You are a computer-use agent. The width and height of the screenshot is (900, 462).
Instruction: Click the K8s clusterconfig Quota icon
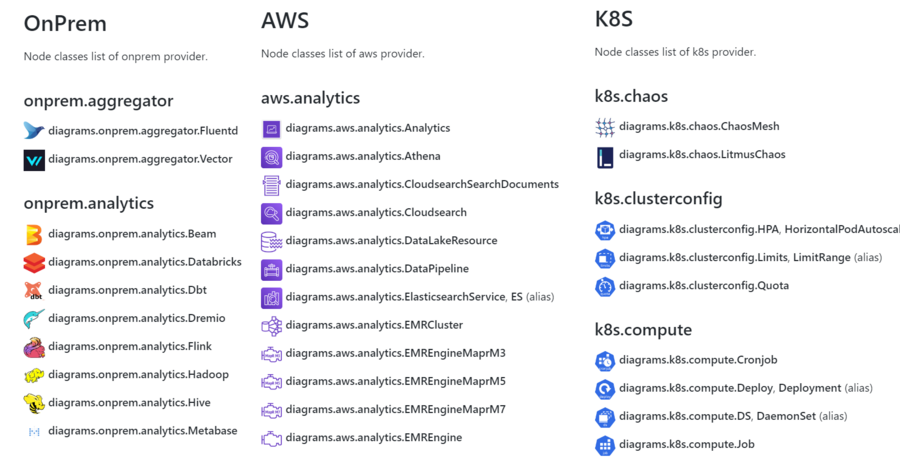[x=605, y=286]
